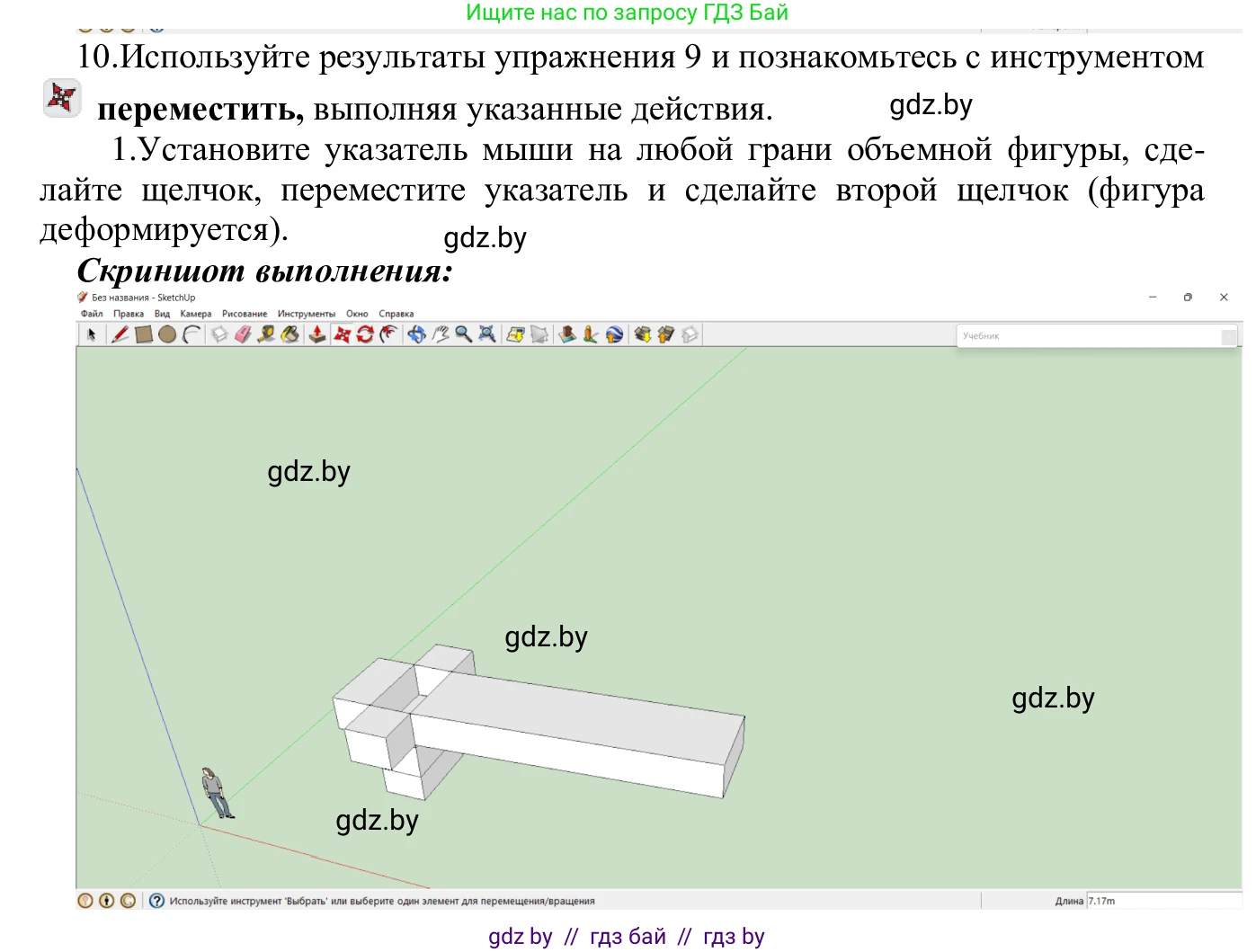Select the Rectangle tool
Image resolution: width=1256 pixels, height=952 pixels.
(x=142, y=334)
